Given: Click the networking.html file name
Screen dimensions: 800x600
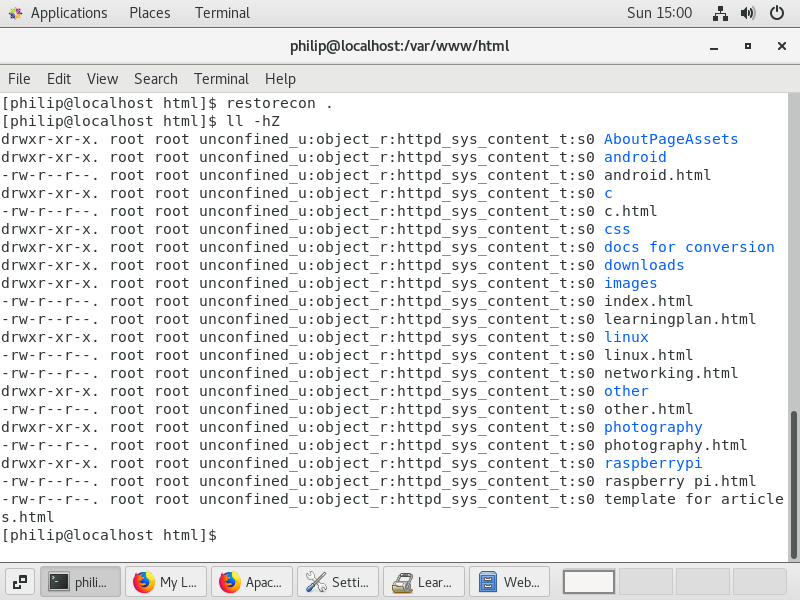Looking at the screenshot, I should (x=671, y=373).
